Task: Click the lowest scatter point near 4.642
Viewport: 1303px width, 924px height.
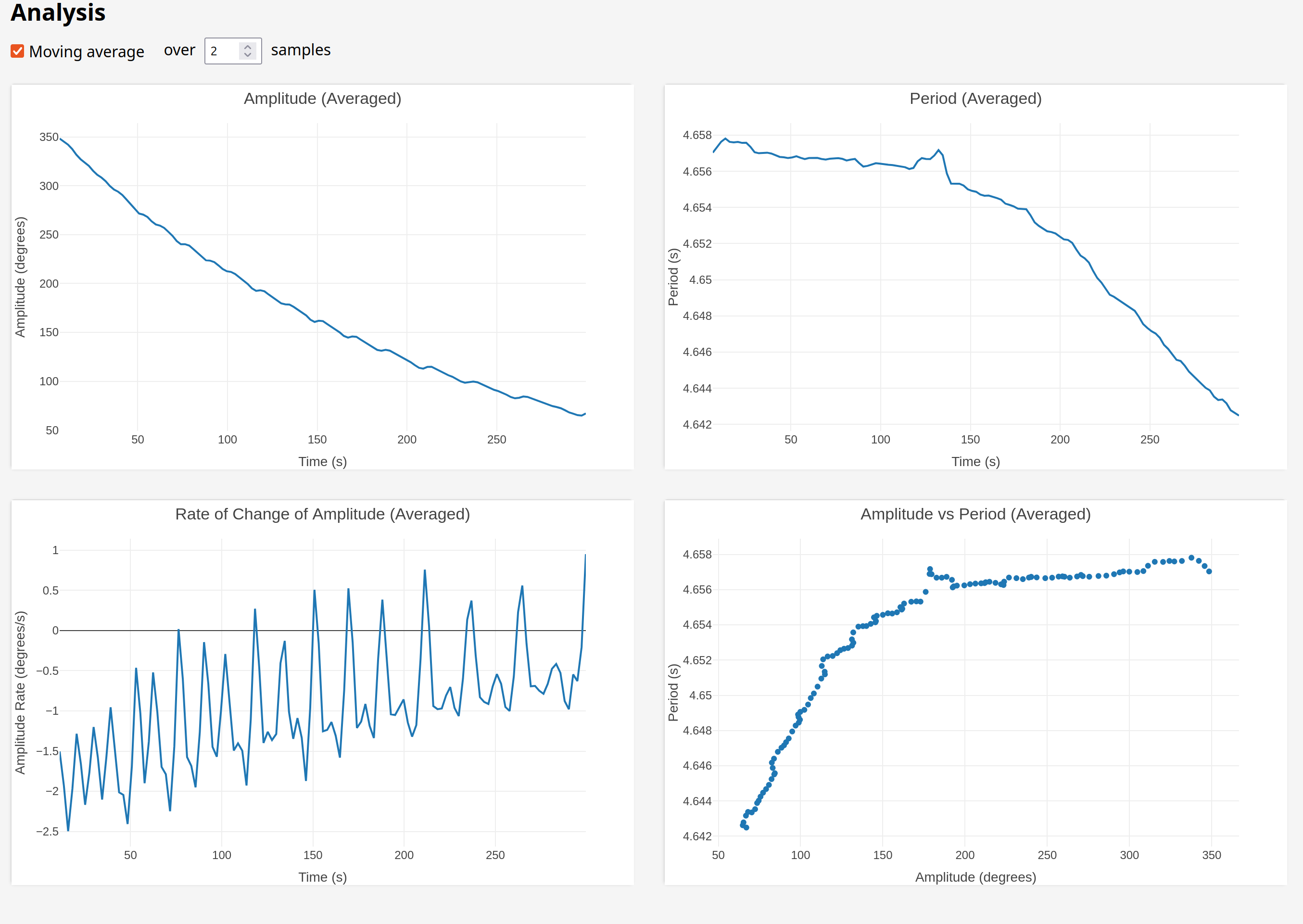Action: [746, 827]
